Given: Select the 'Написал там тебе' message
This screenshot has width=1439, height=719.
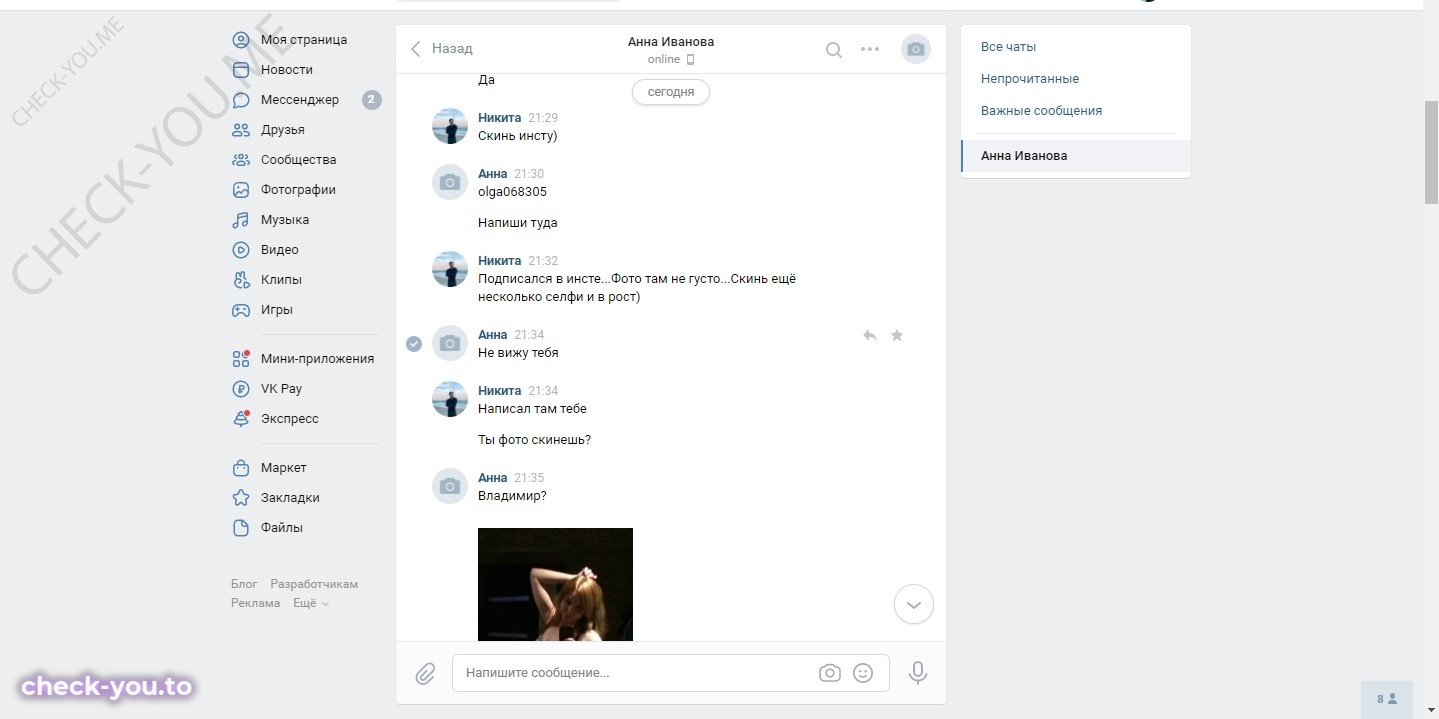Looking at the screenshot, I should (532, 409).
